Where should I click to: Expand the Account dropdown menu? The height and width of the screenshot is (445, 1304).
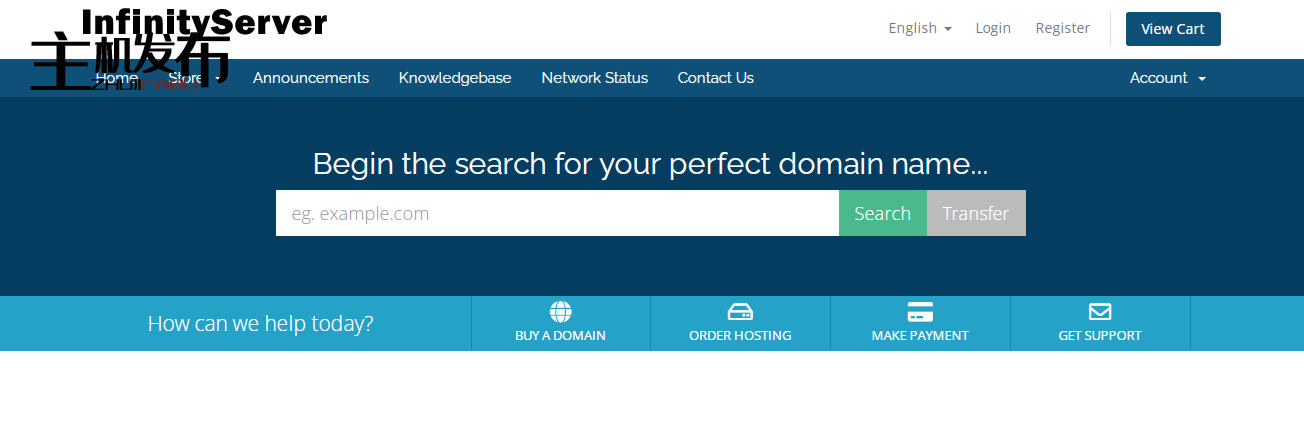point(1167,78)
